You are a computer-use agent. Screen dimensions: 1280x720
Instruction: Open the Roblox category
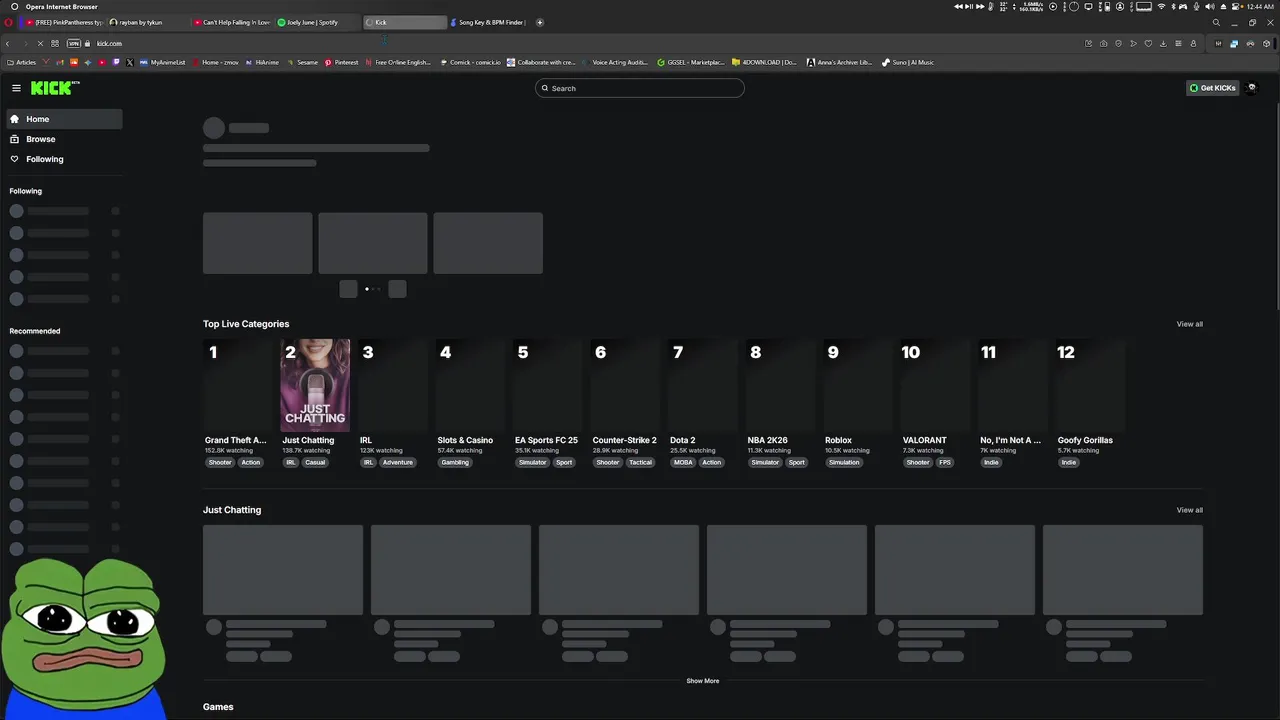838,440
